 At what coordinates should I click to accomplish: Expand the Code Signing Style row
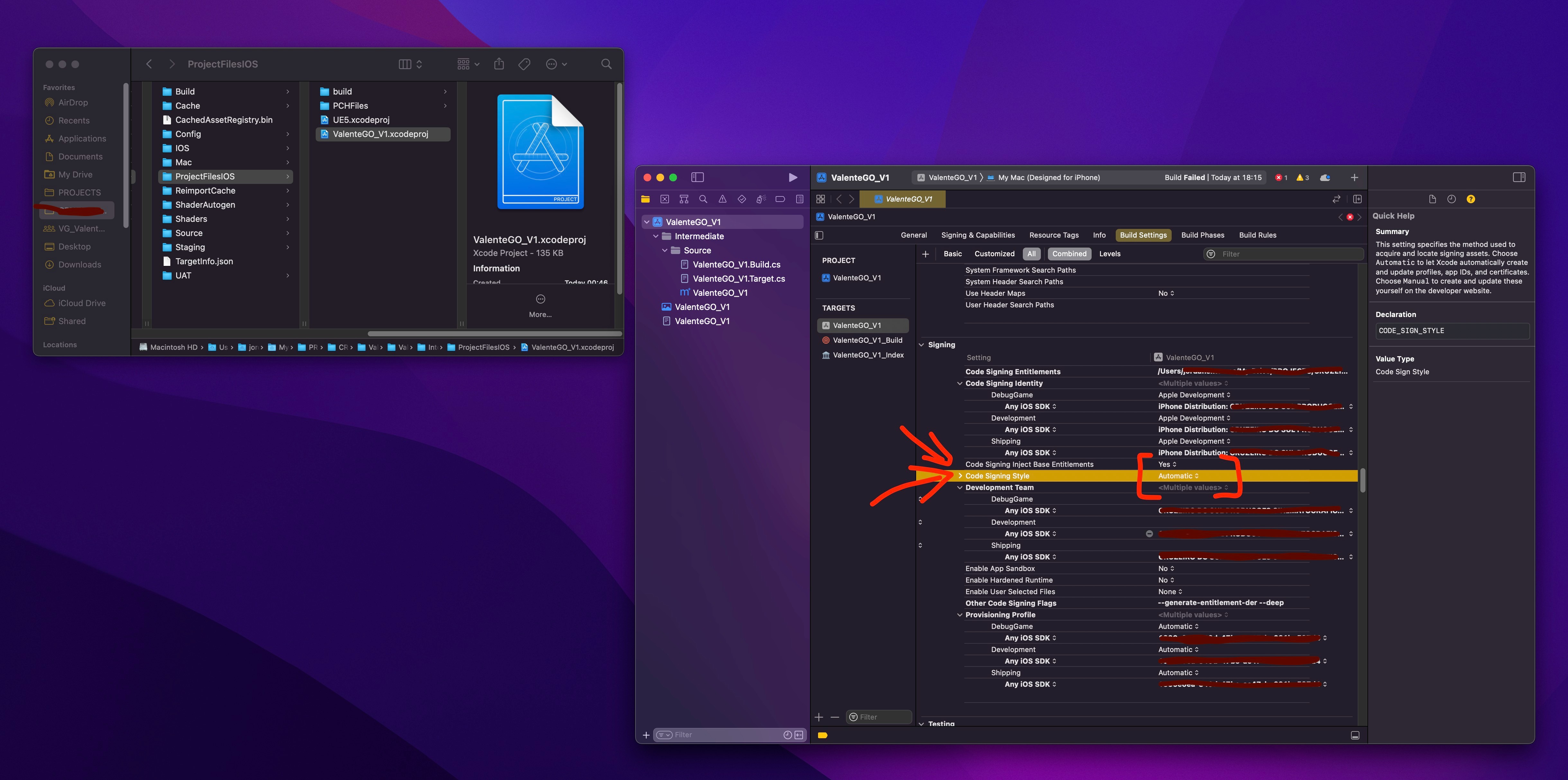(x=960, y=476)
